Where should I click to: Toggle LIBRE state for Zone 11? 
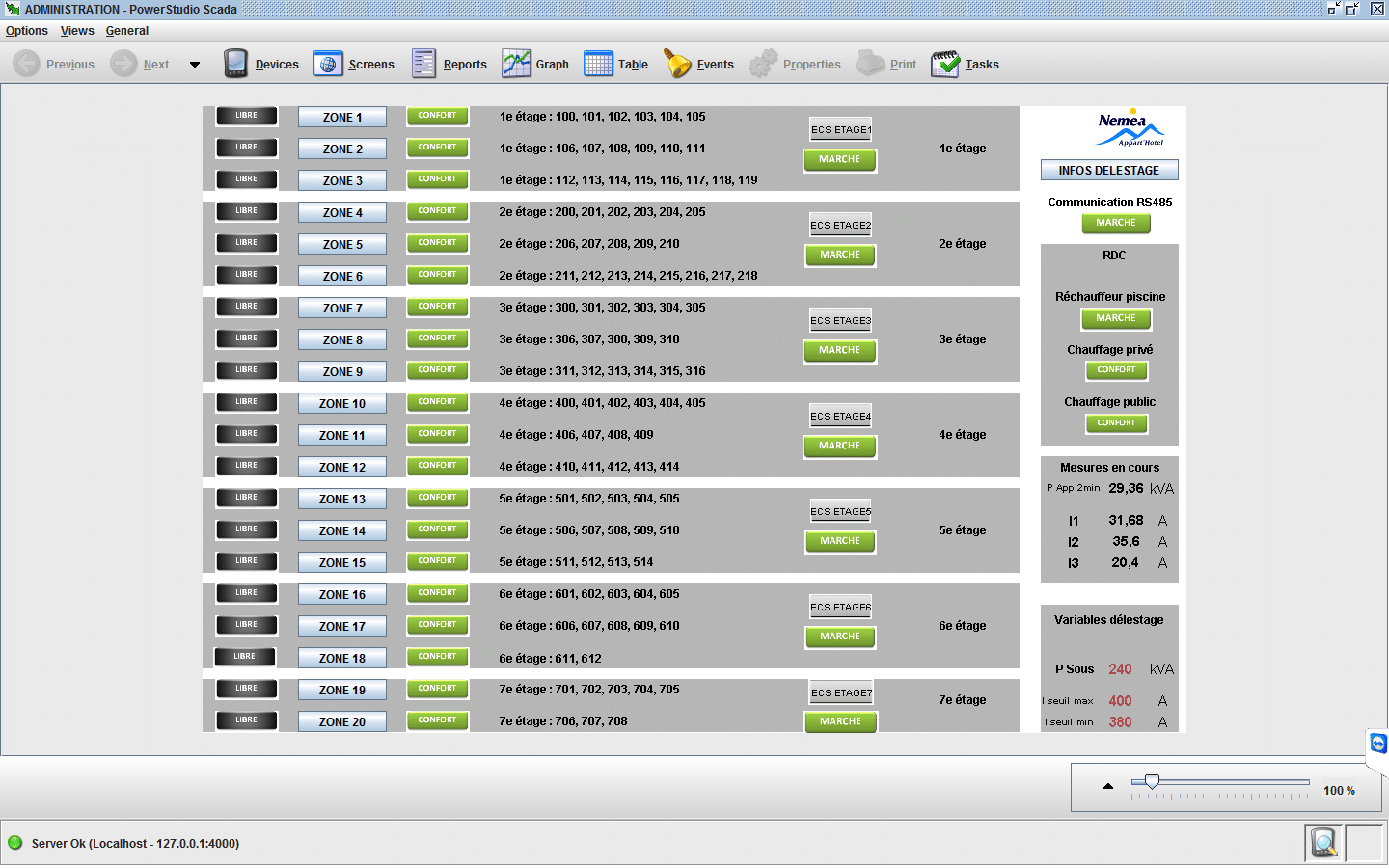[246, 434]
